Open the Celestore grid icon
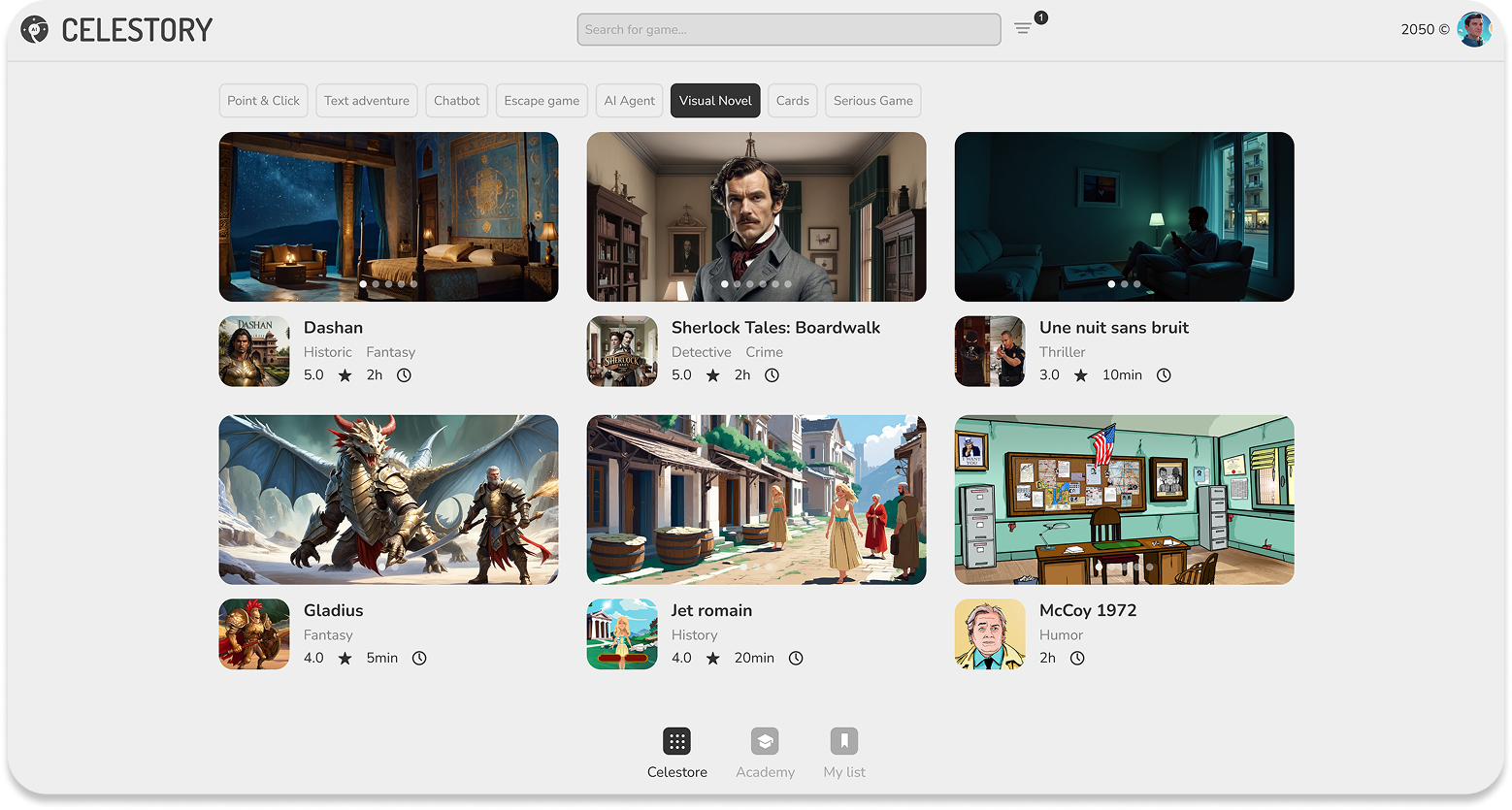This screenshot has height=810, width=1512. 677,741
